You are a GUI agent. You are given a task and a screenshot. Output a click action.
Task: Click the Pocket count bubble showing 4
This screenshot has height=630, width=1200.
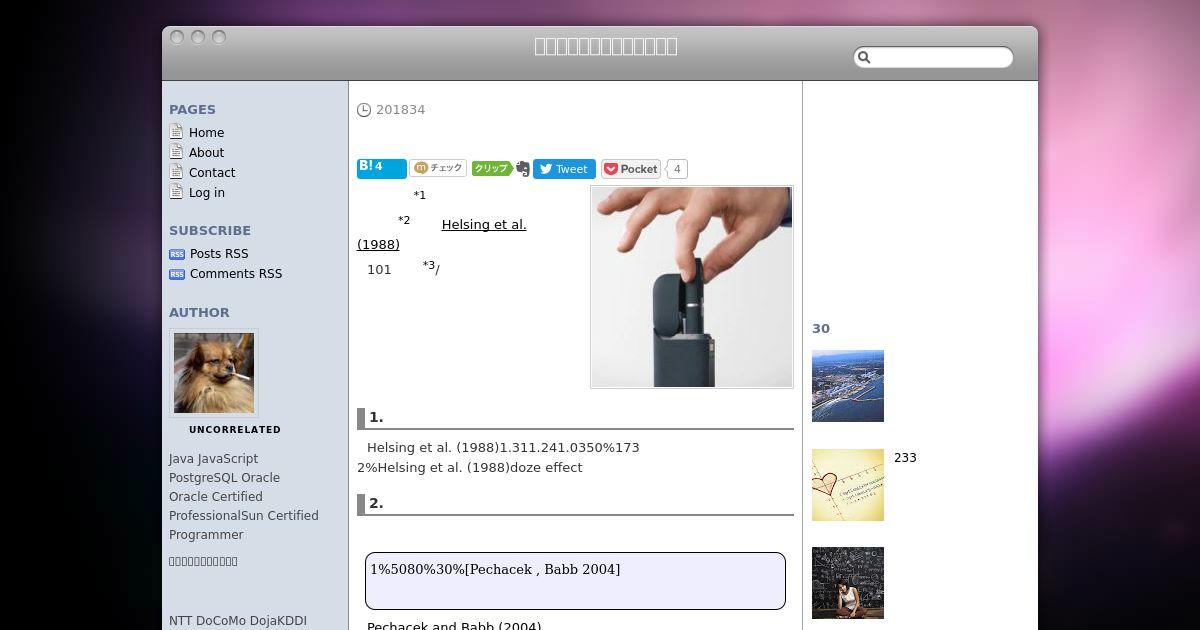(x=677, y=169)
